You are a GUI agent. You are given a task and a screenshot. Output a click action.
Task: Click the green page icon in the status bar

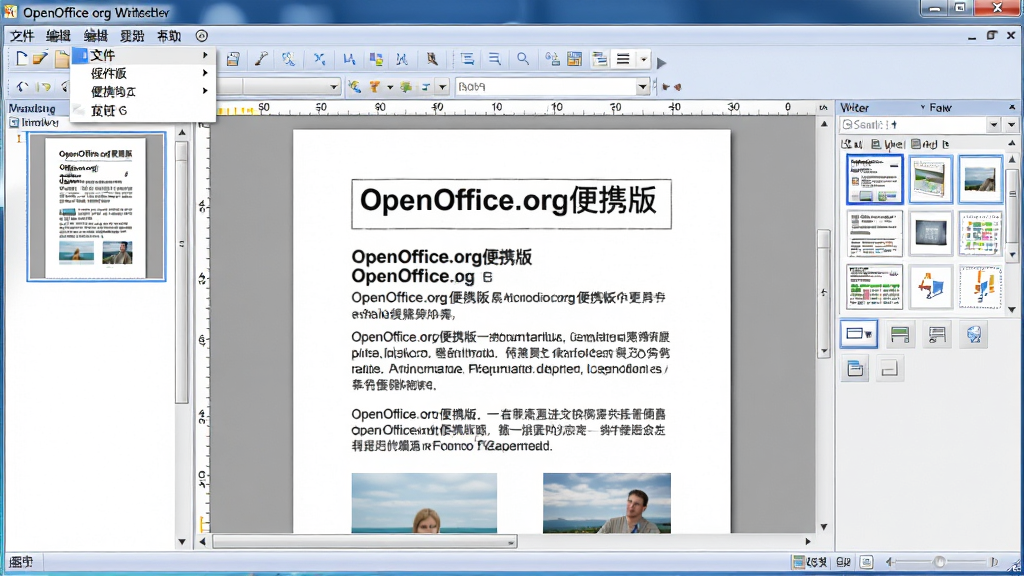[x=798, y=562]
